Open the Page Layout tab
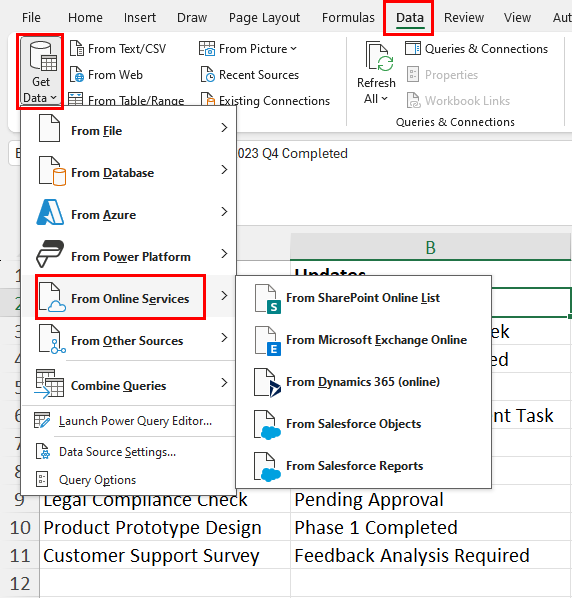572x598 pixels. click(264, 18)
